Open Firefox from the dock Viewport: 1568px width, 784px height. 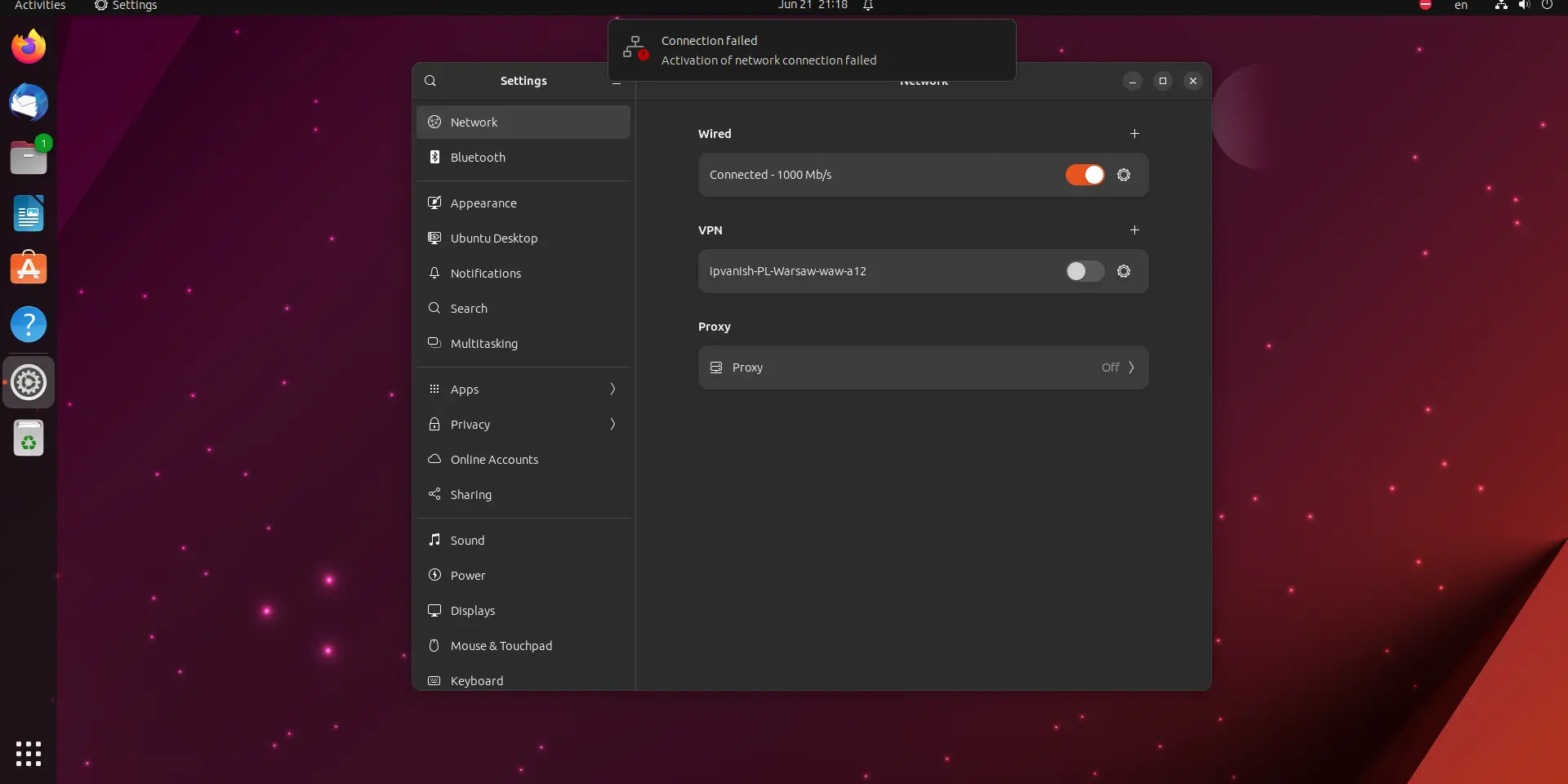(29, 47)
